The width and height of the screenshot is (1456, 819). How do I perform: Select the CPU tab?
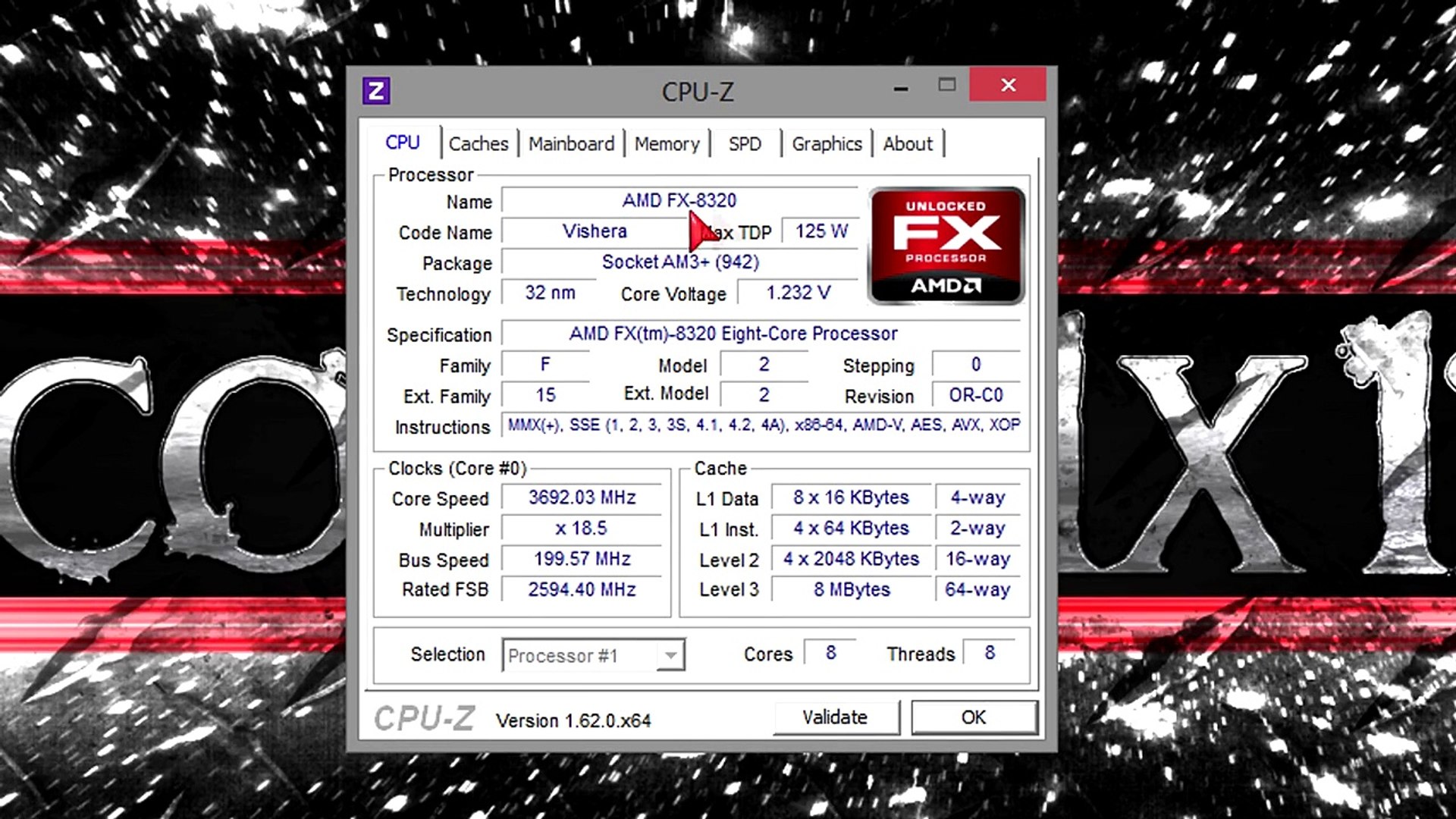pos(402,143)
